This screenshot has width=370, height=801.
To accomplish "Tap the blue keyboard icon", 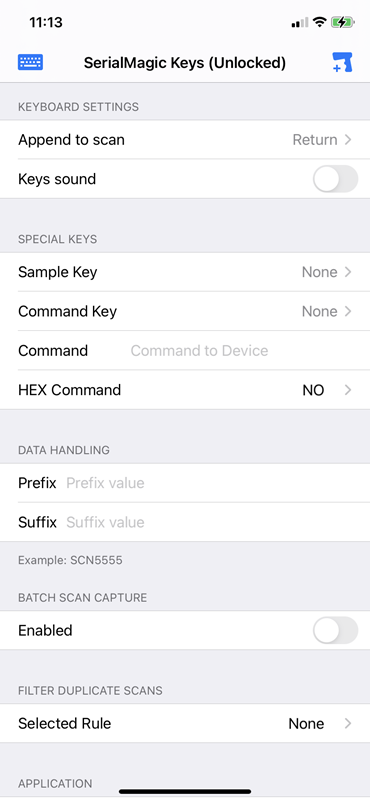I will tap(31, 62).
